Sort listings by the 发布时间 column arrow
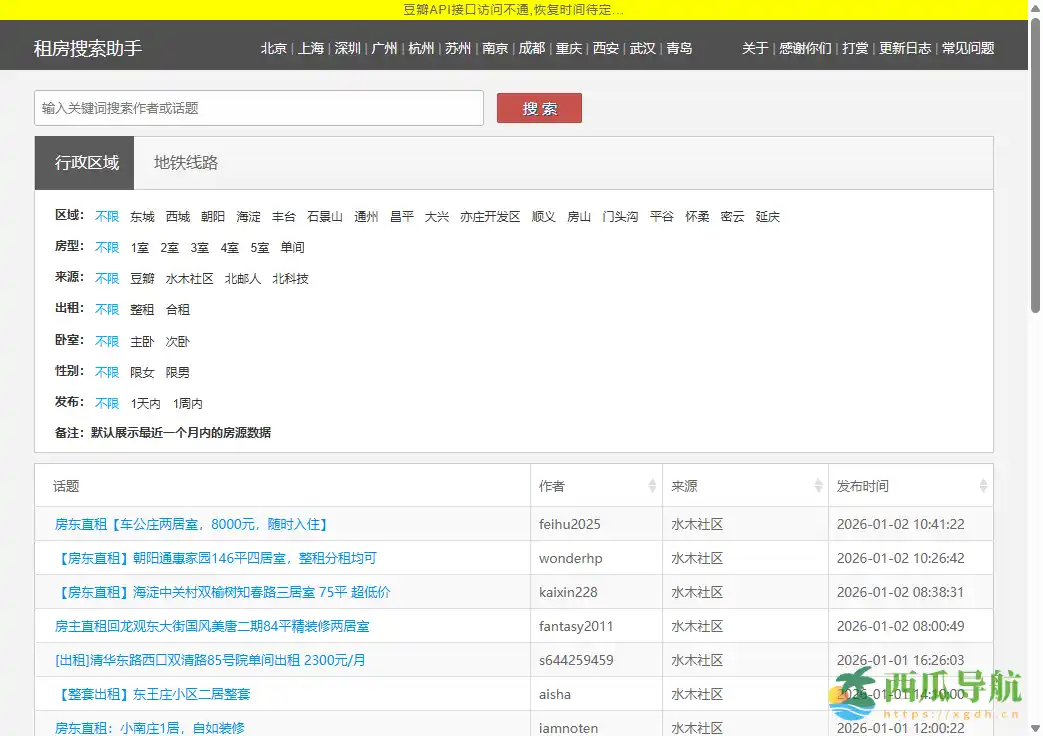This screenshot has width=1043, height=736. tap(985, 485)
